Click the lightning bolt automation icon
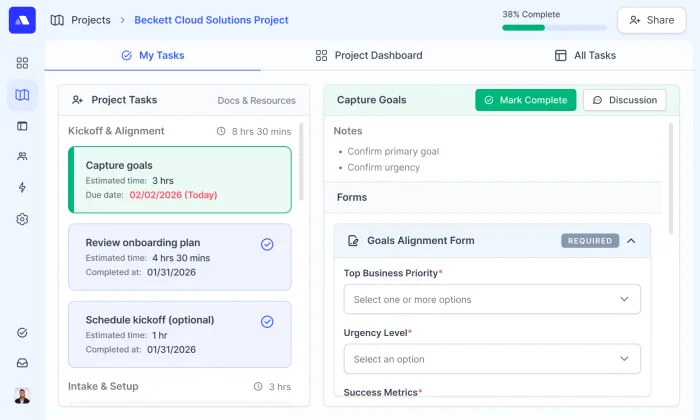Viewport: 700px width, 420px height. 22,187
